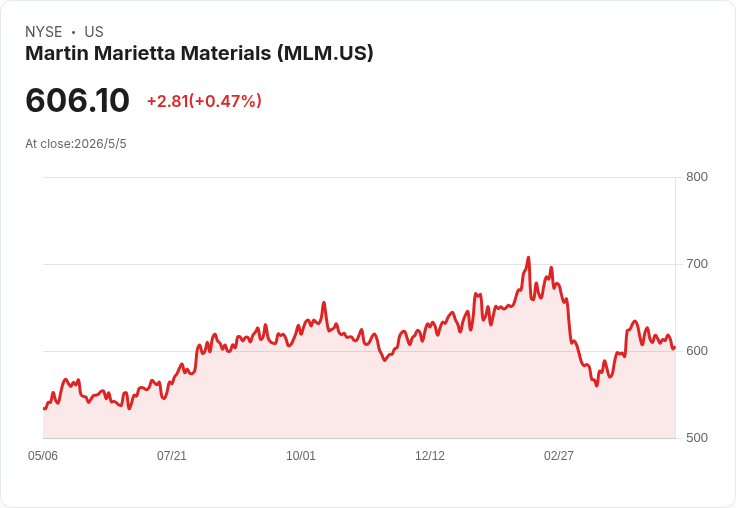The height and width of the screenshot is (508, 736).
Task: Click the At close:2026/5/5 timestamp
Action: point(76,144)
